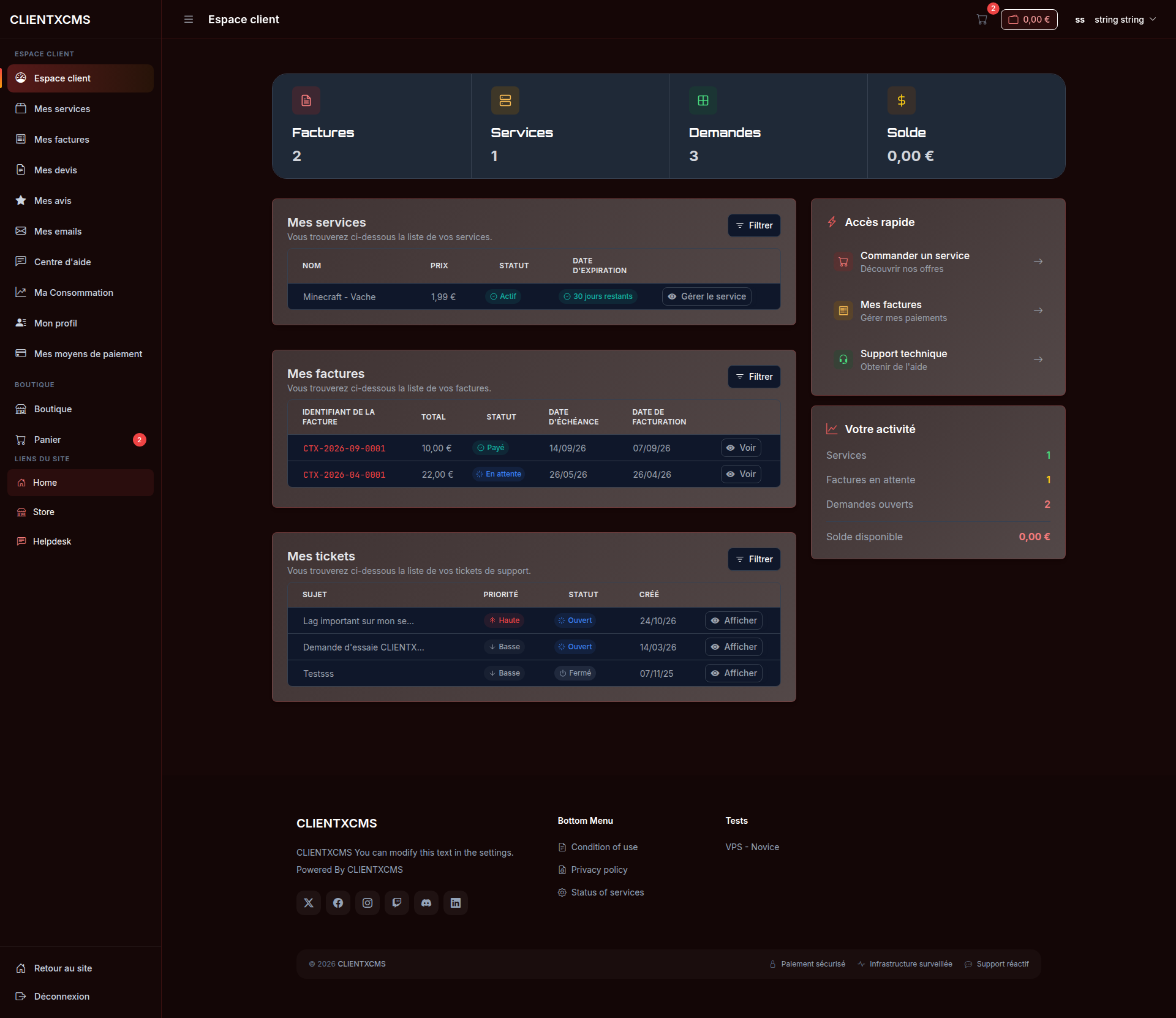
Task: Click the Ma Consommation chart icon
Action: 21,292
